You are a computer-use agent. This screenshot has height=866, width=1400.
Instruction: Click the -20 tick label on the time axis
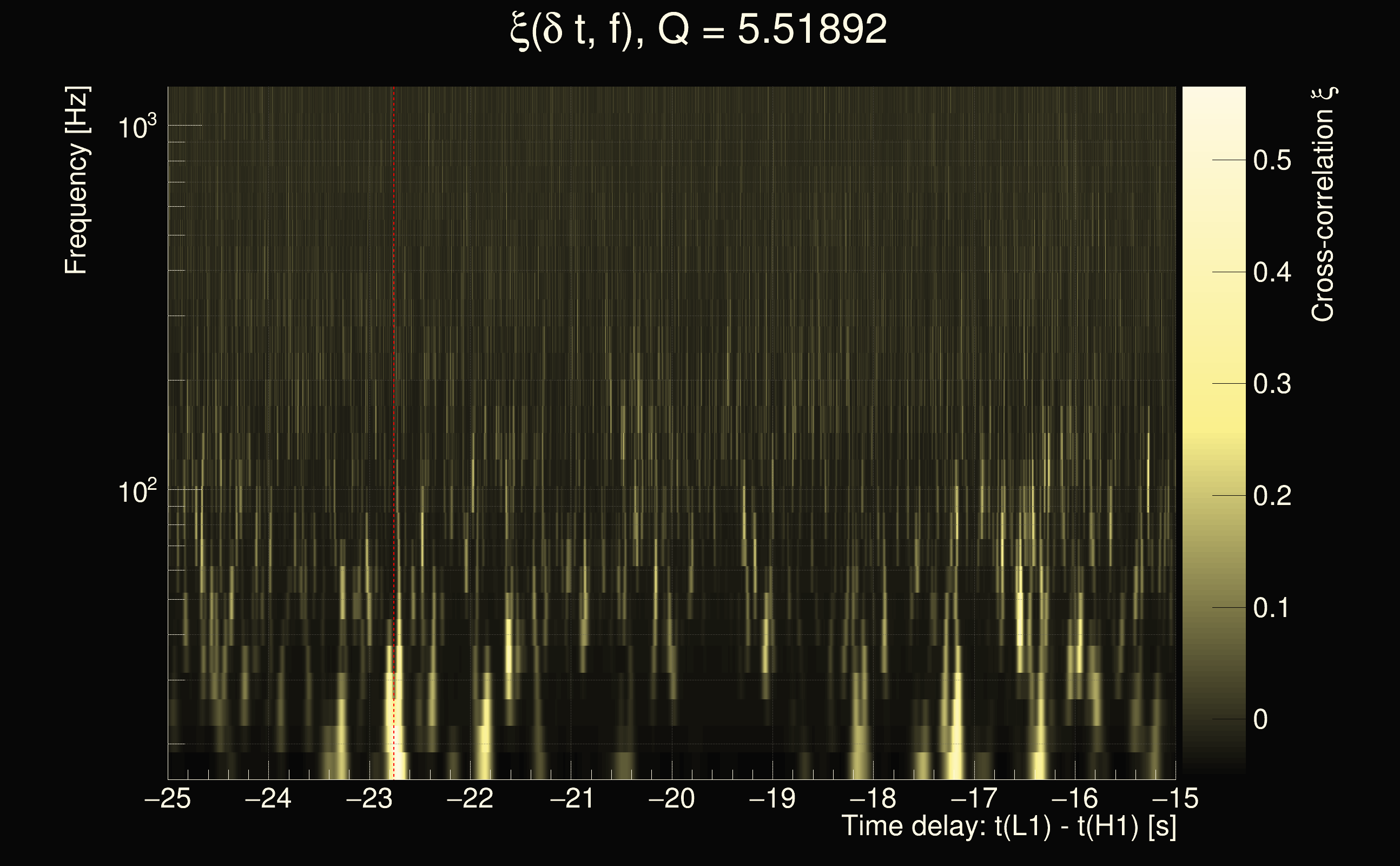coord(671,798)
